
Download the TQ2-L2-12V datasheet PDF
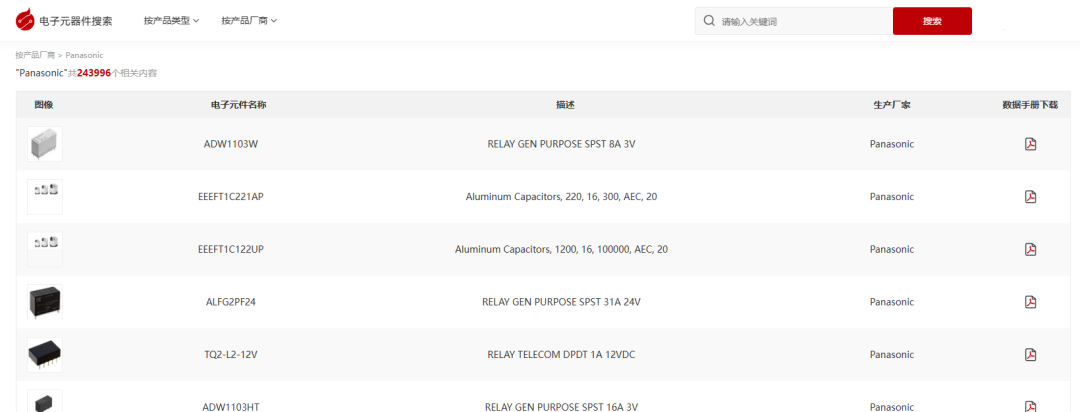[x=1030, y=354]
